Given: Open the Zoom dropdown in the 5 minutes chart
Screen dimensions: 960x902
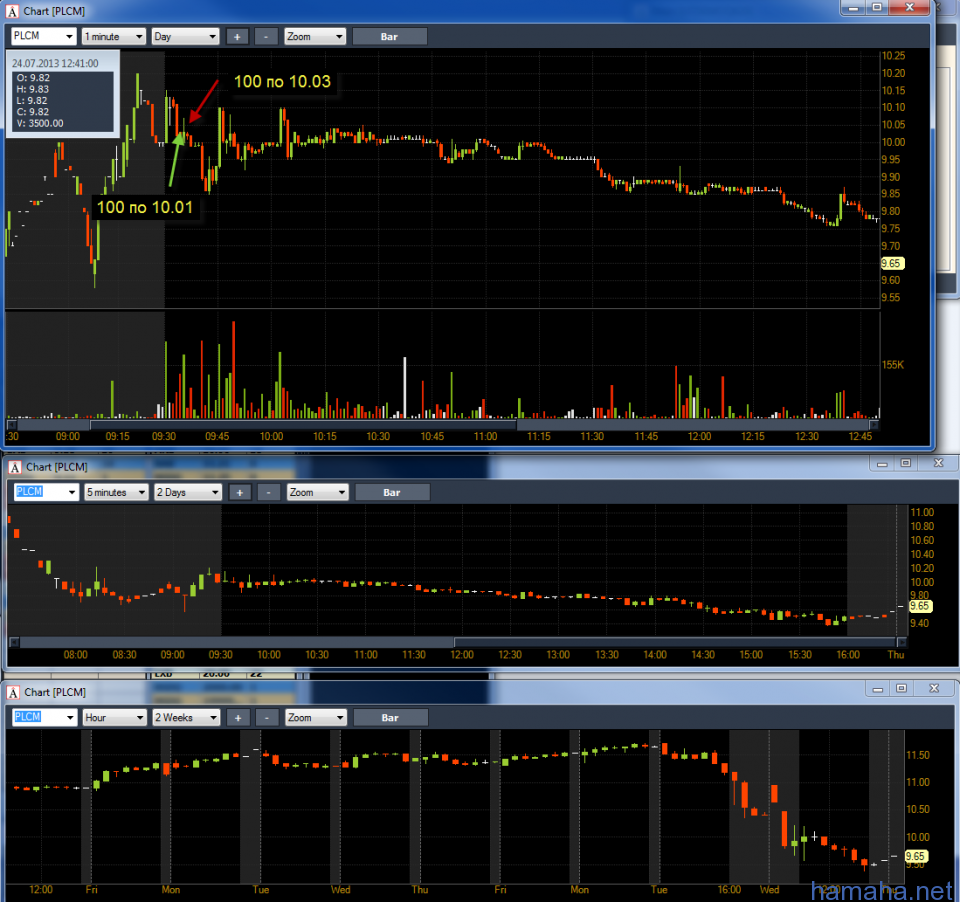Looking at the screenshot, I should tap(317, 492).
